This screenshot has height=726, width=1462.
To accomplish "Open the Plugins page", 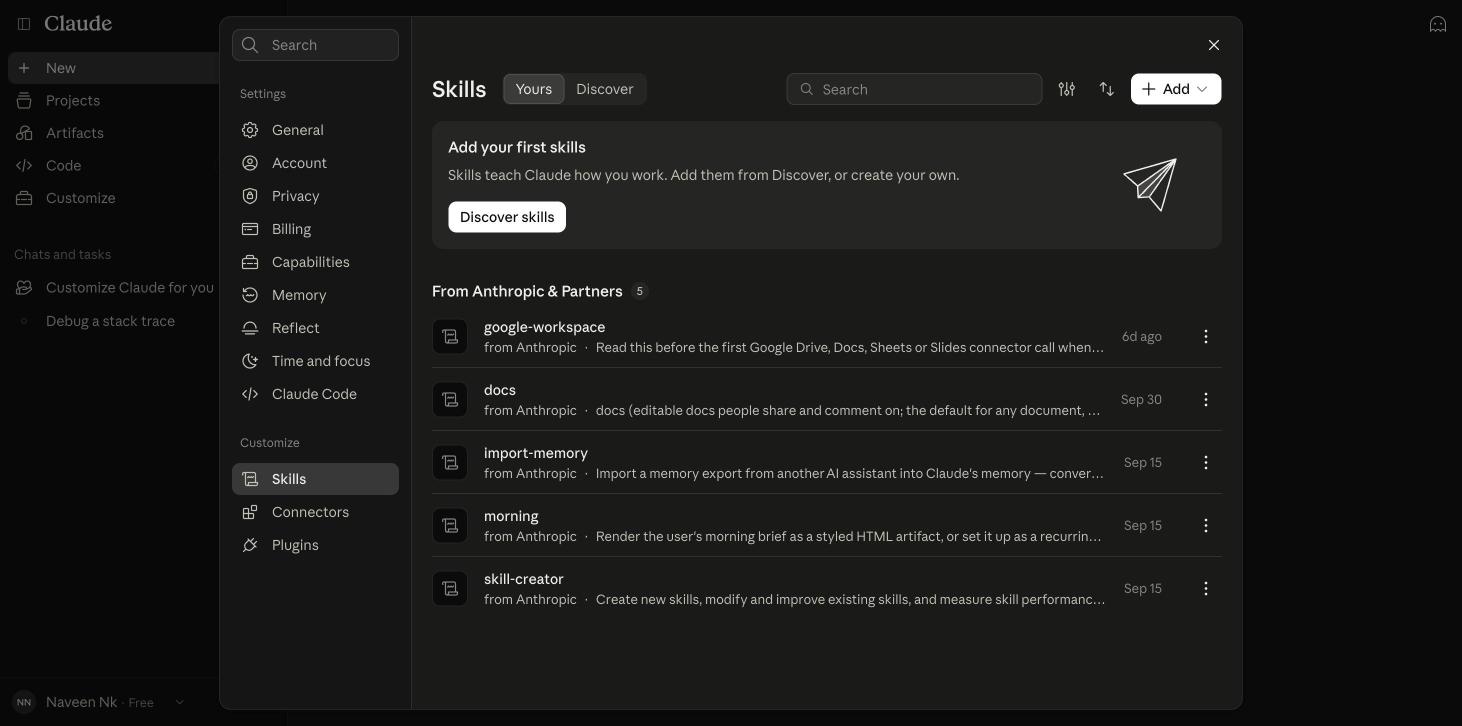I will [x=315, y=545].
